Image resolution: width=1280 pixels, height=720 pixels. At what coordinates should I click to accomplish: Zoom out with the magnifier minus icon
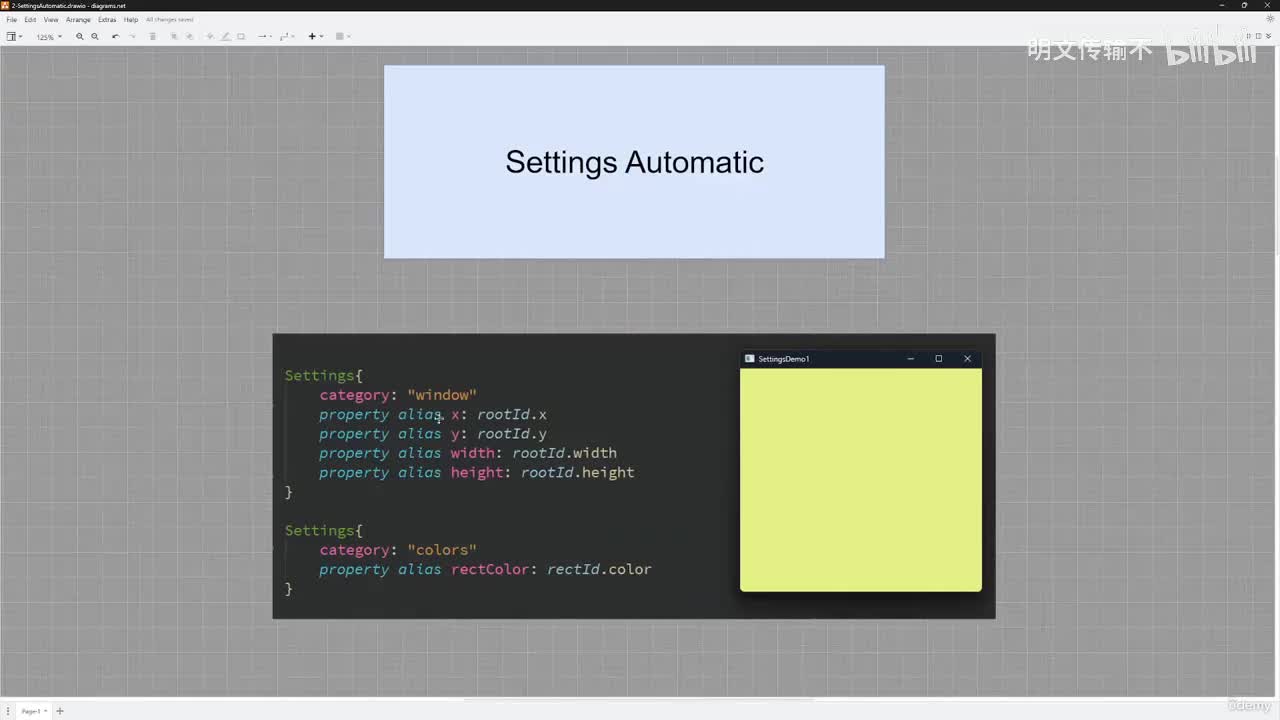(95, 37)
